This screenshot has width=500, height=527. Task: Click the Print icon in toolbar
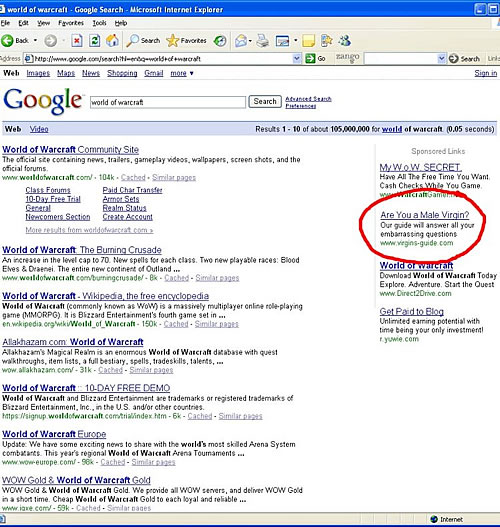pyautogui.click(x=262, y=41)
